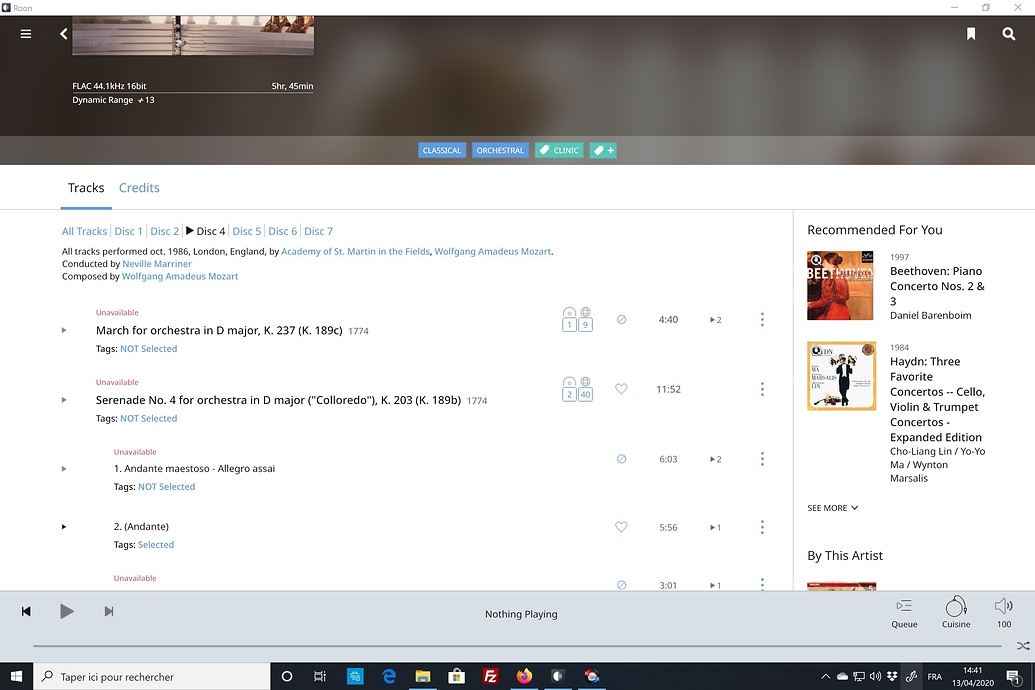This screenshot has width=1035, height=690.
Task: Switch to the Credits tab
Action: [x=139, y=188]
